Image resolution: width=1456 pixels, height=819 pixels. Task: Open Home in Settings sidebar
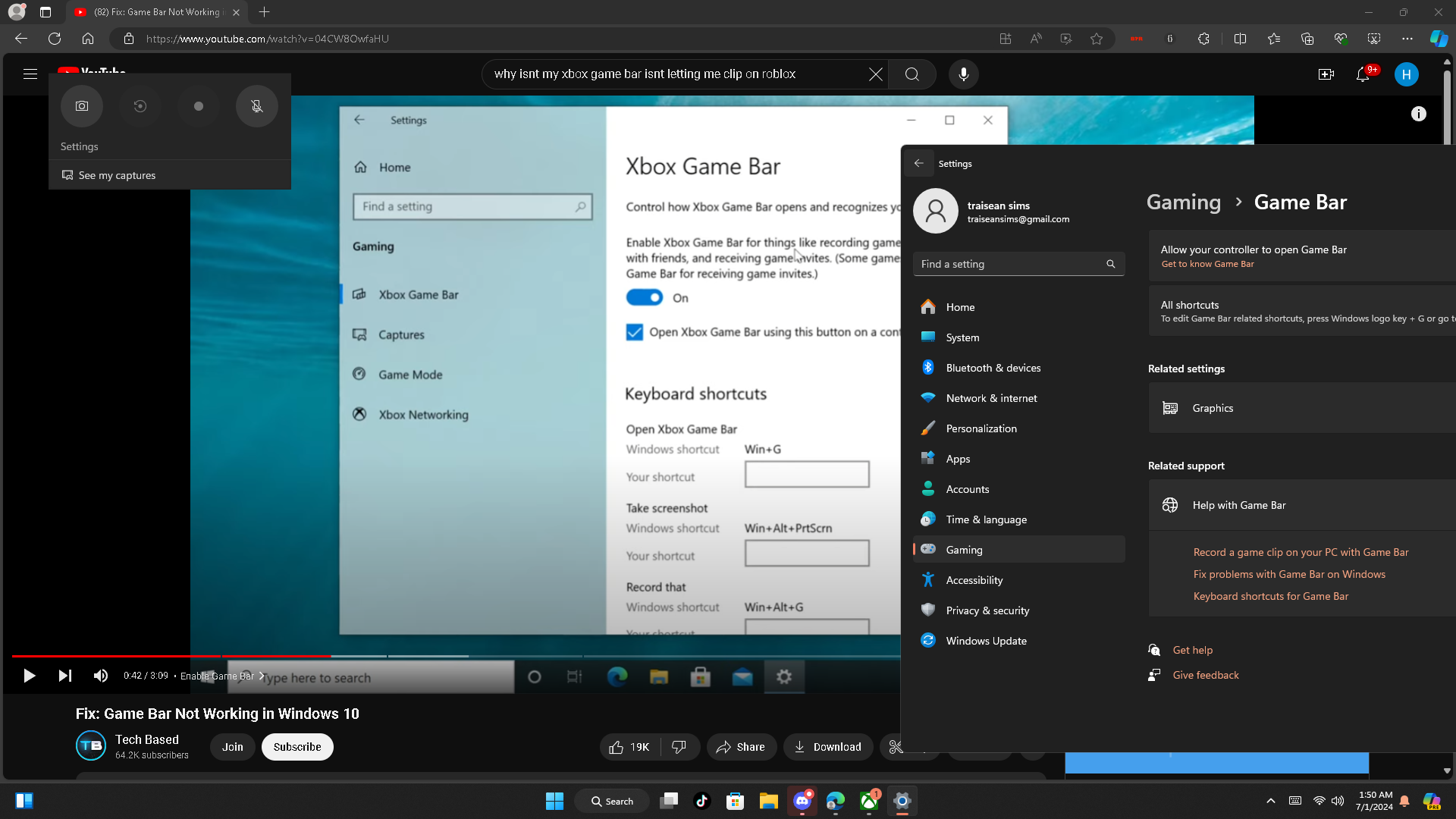pos(1018,307)
